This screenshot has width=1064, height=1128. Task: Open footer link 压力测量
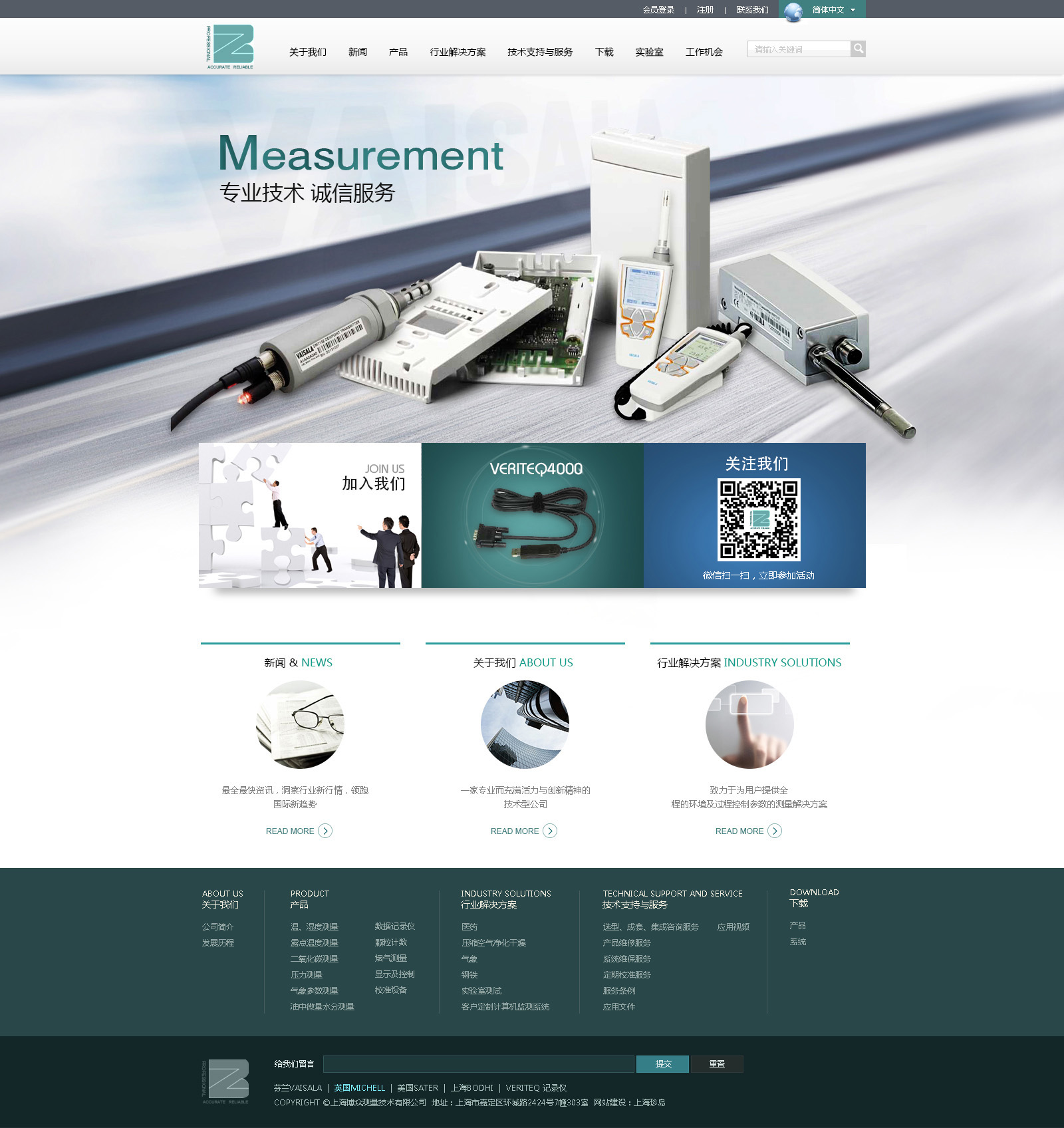[307, 974]
